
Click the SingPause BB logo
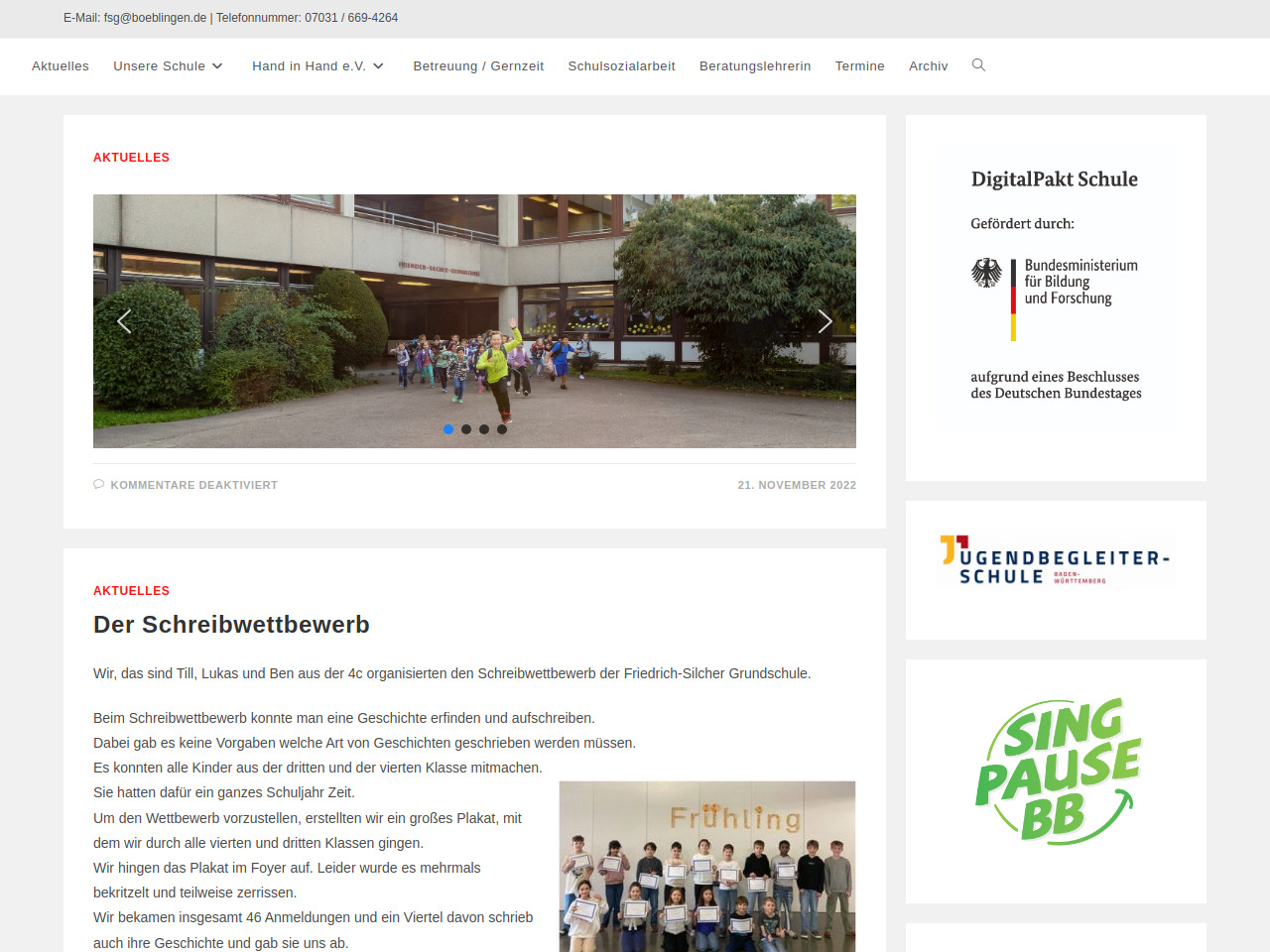point(1056,773)
